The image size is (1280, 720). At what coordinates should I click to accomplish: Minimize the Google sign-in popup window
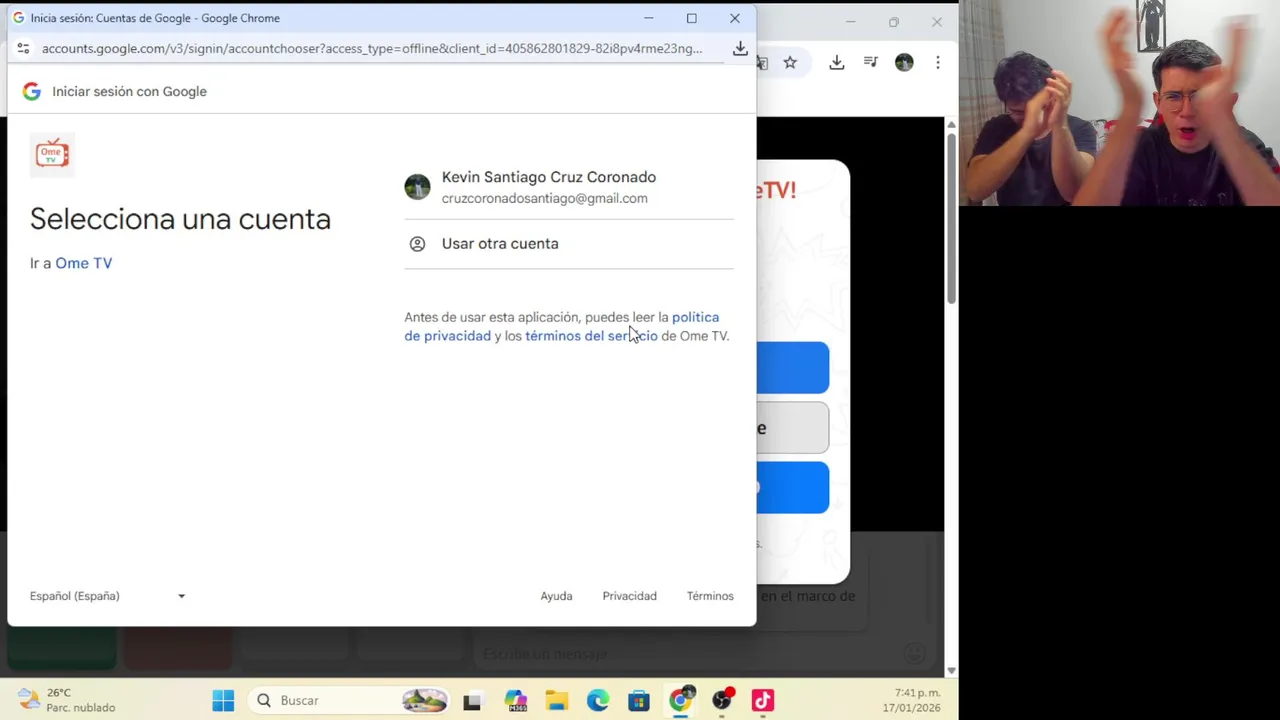tap(648, 18)
